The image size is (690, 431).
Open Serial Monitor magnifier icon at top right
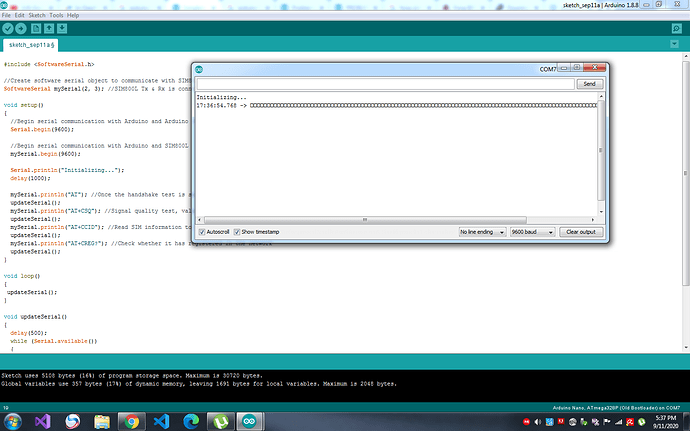[x=677, y=29]
